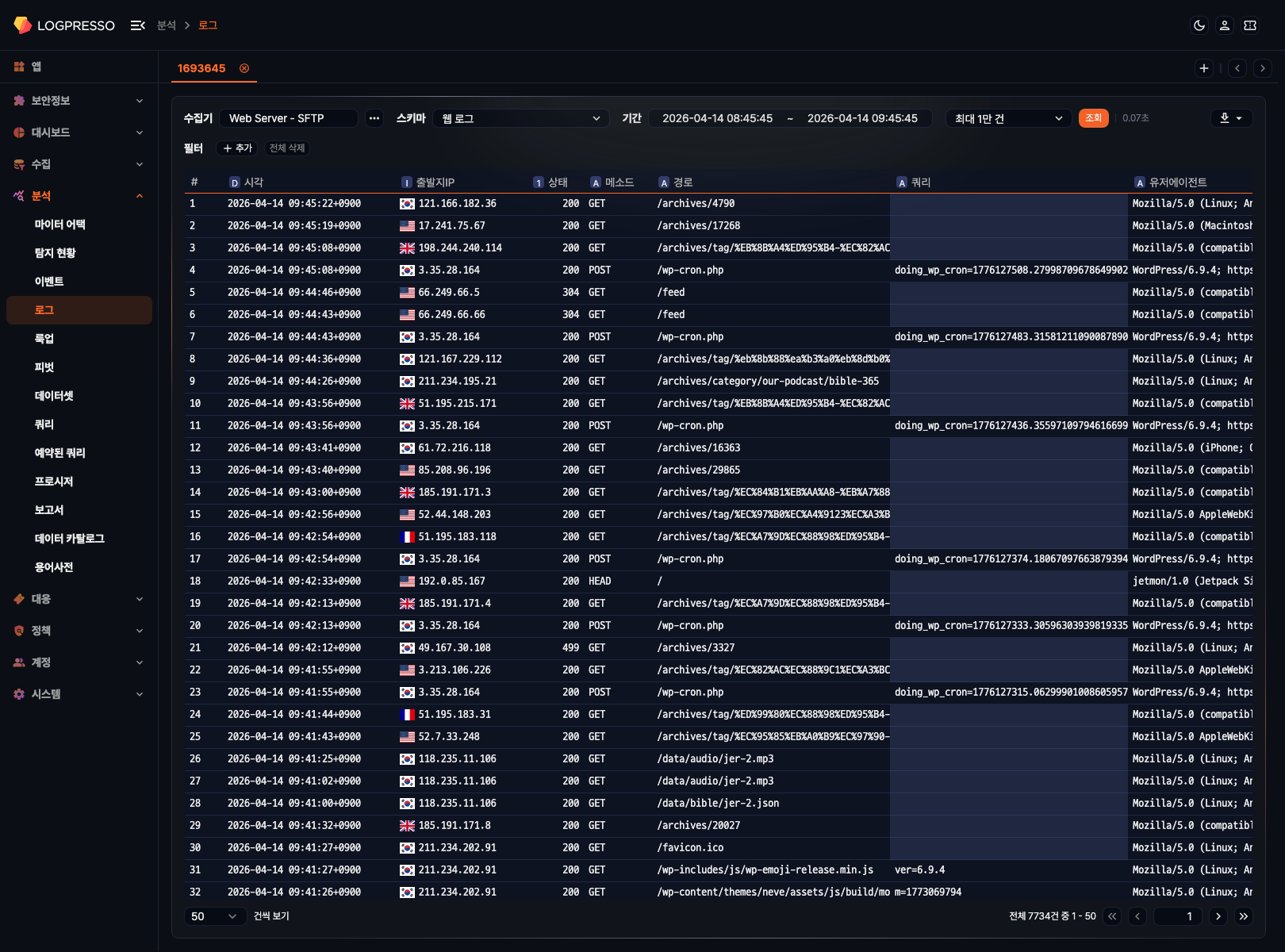Open the user profile icon
This screenshot has height=952, width=1285.
tap(1225, 25)
